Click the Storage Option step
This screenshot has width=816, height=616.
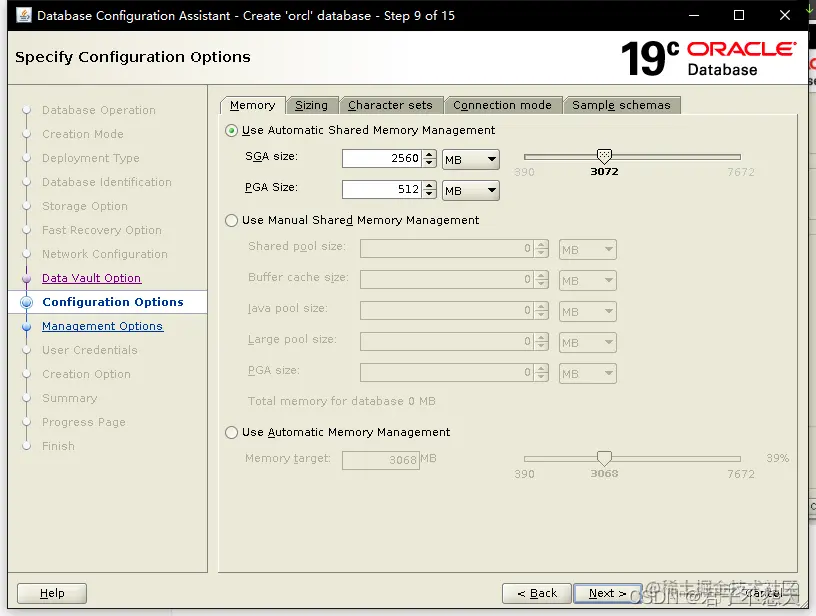85,206
